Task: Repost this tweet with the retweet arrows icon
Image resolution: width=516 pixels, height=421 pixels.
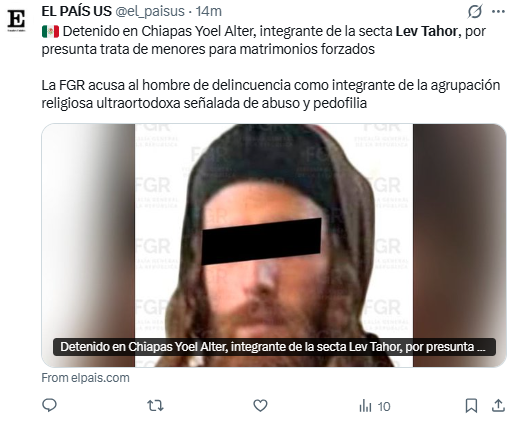Action: click(x=155, y=406)
